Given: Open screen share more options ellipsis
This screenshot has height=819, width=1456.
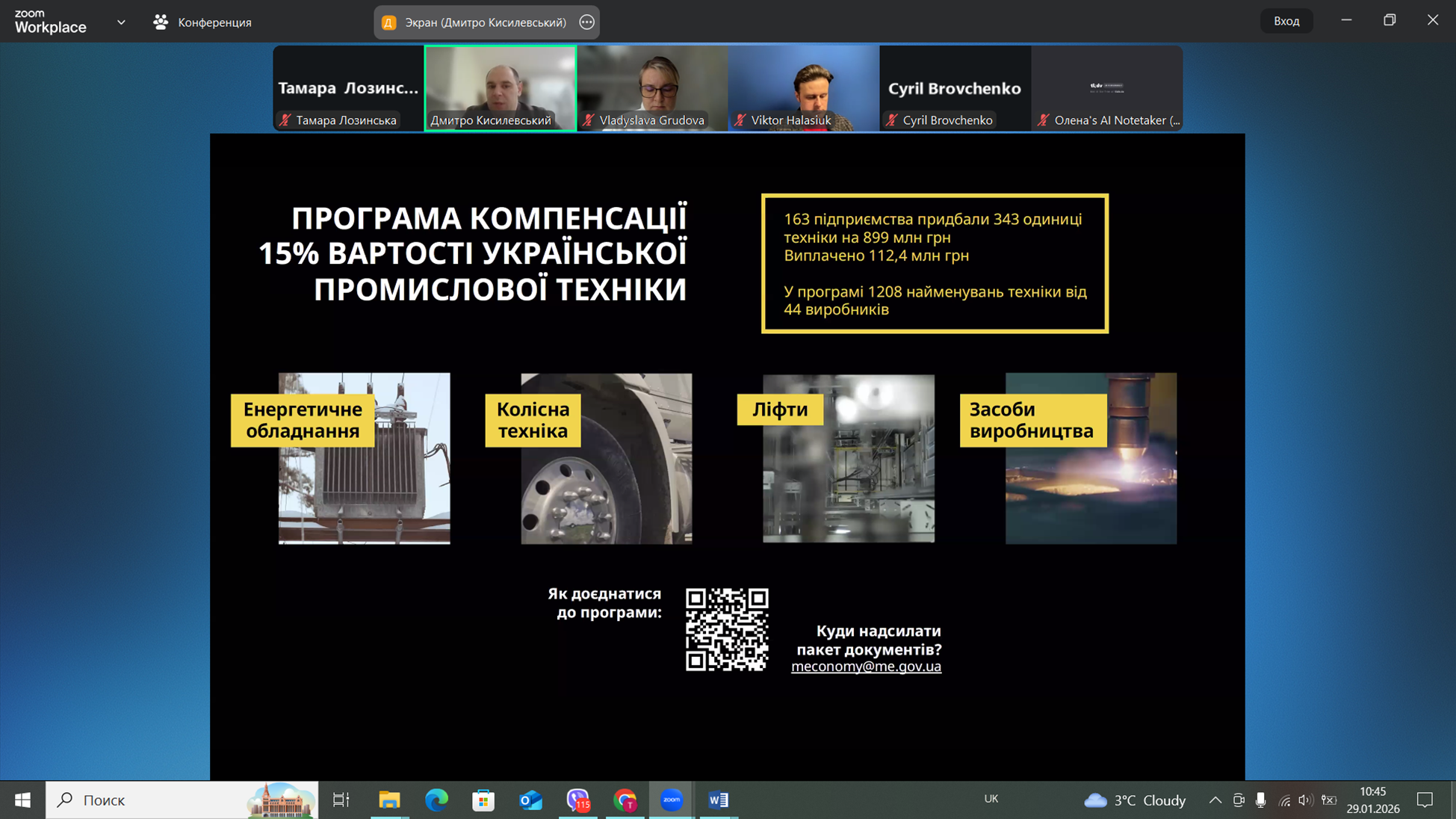Looking at the screenshot, I should (x=587, y=22).
